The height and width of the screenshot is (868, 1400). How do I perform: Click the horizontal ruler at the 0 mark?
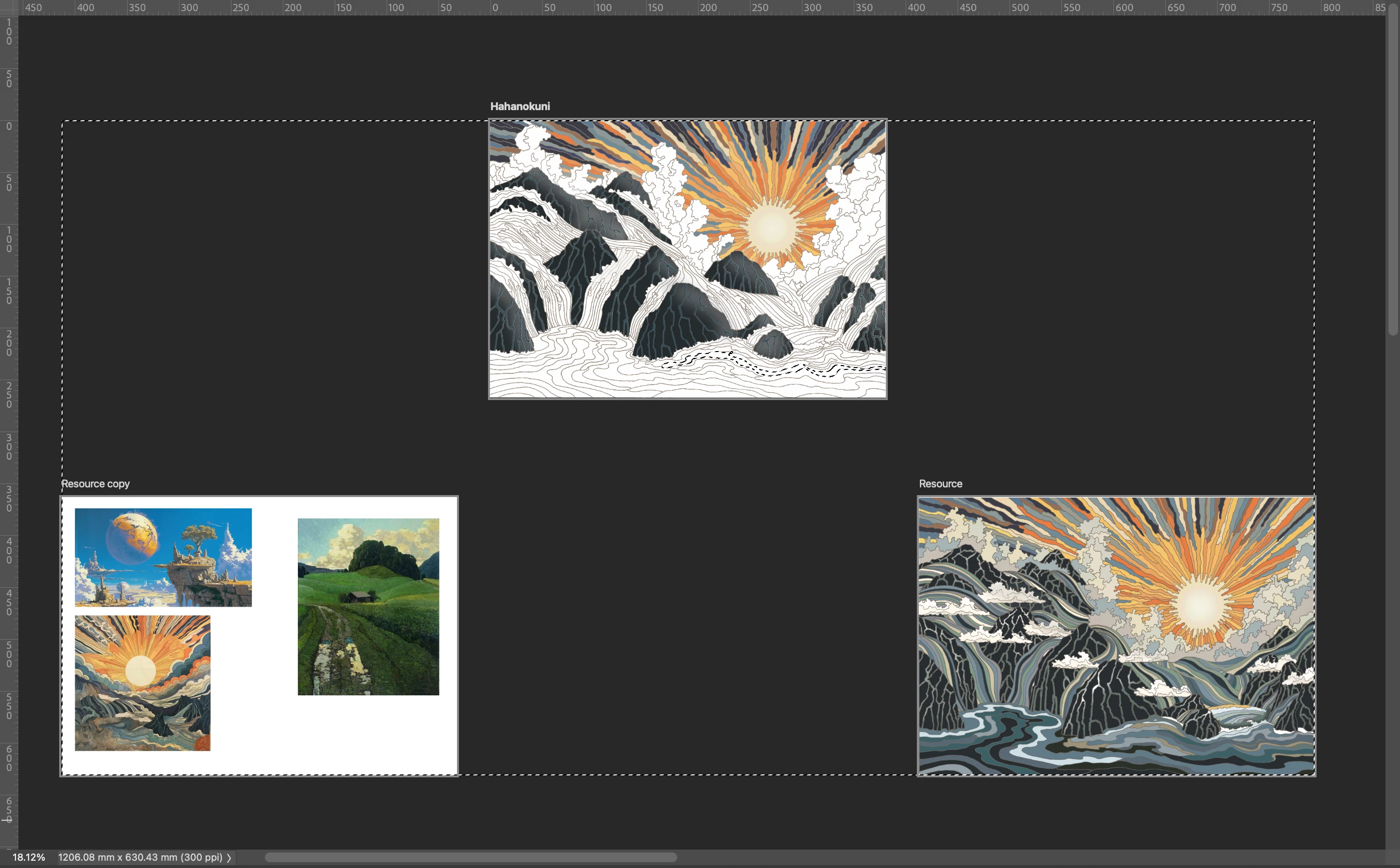pos(494,8)
